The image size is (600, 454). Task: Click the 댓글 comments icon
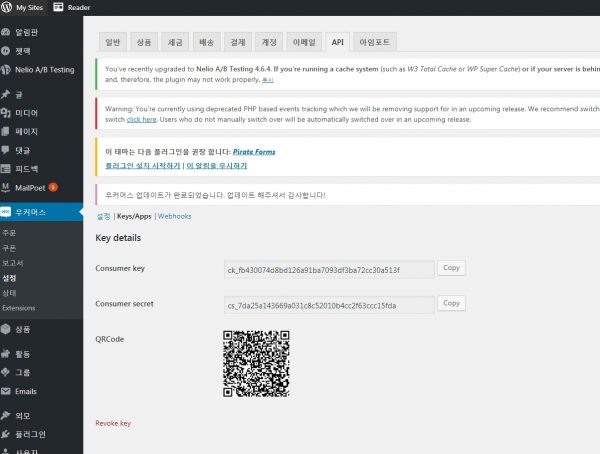tap(5, 150)
